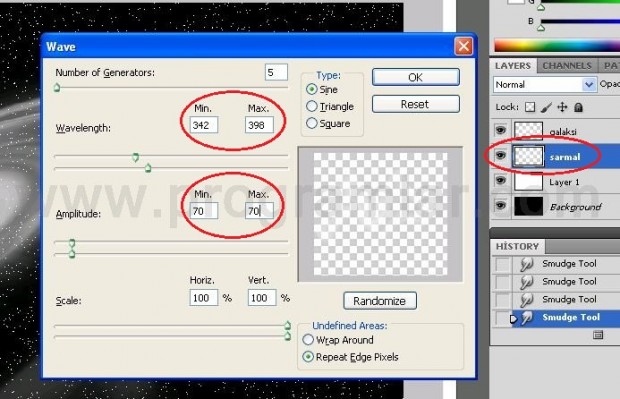Click the color spectrum ramp
620x399 pixels.
pyautogui.click(x=557, y=45)
